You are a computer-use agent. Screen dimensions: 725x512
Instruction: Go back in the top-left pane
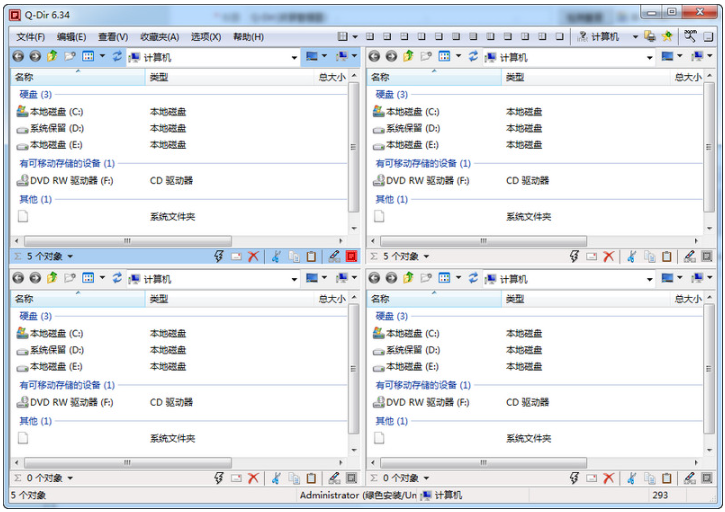click(x=18, y=56)
